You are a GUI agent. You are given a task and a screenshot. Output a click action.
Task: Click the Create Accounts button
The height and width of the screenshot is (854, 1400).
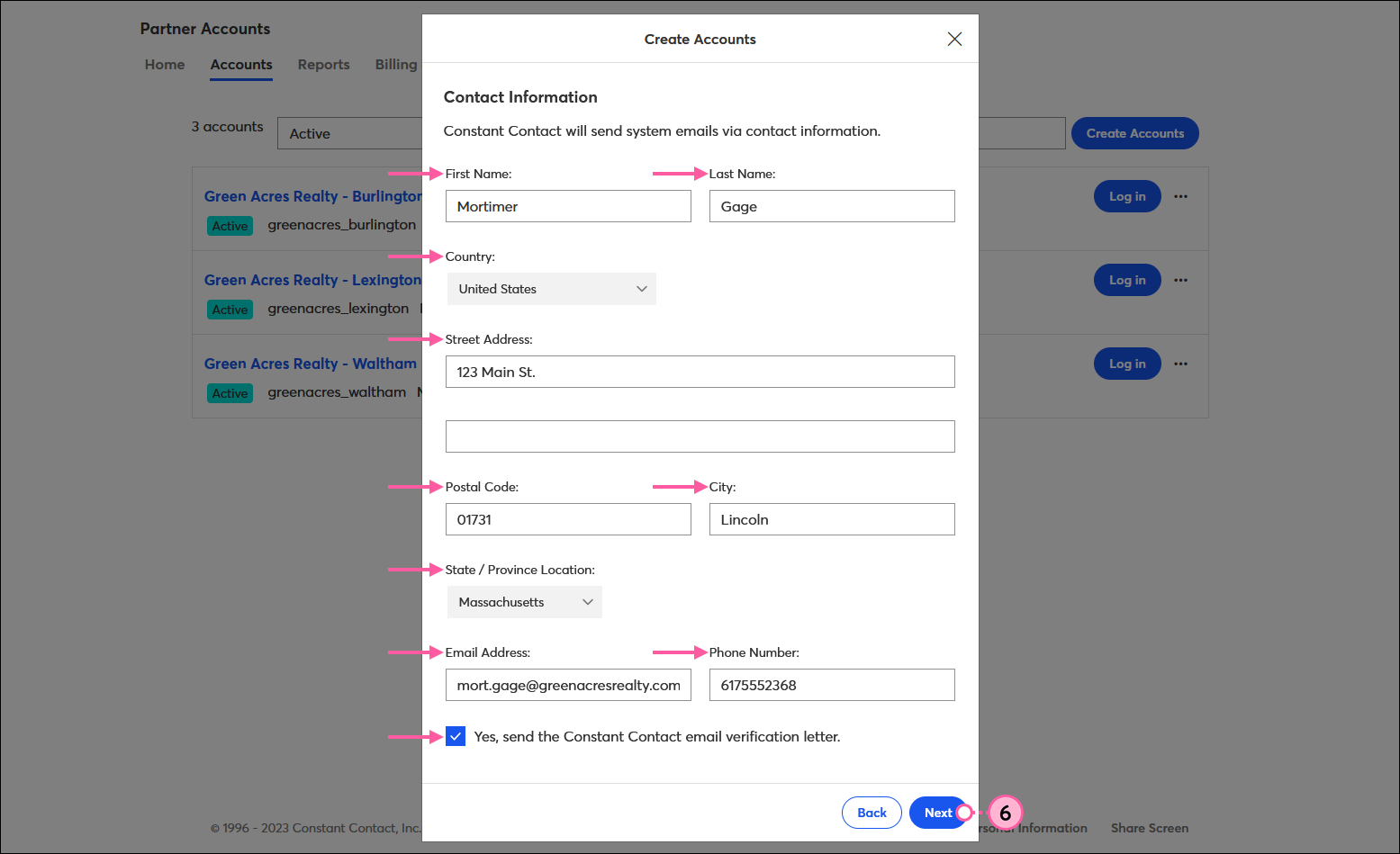point(1134,133)
